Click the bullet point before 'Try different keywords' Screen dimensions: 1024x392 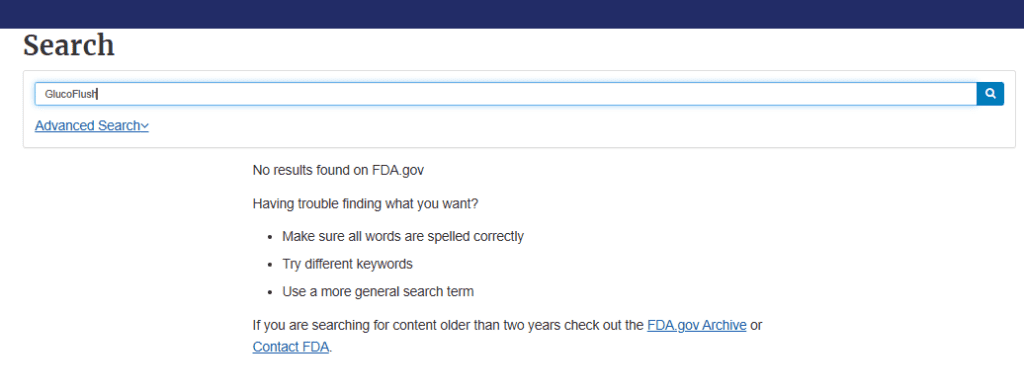coord(269,265)
